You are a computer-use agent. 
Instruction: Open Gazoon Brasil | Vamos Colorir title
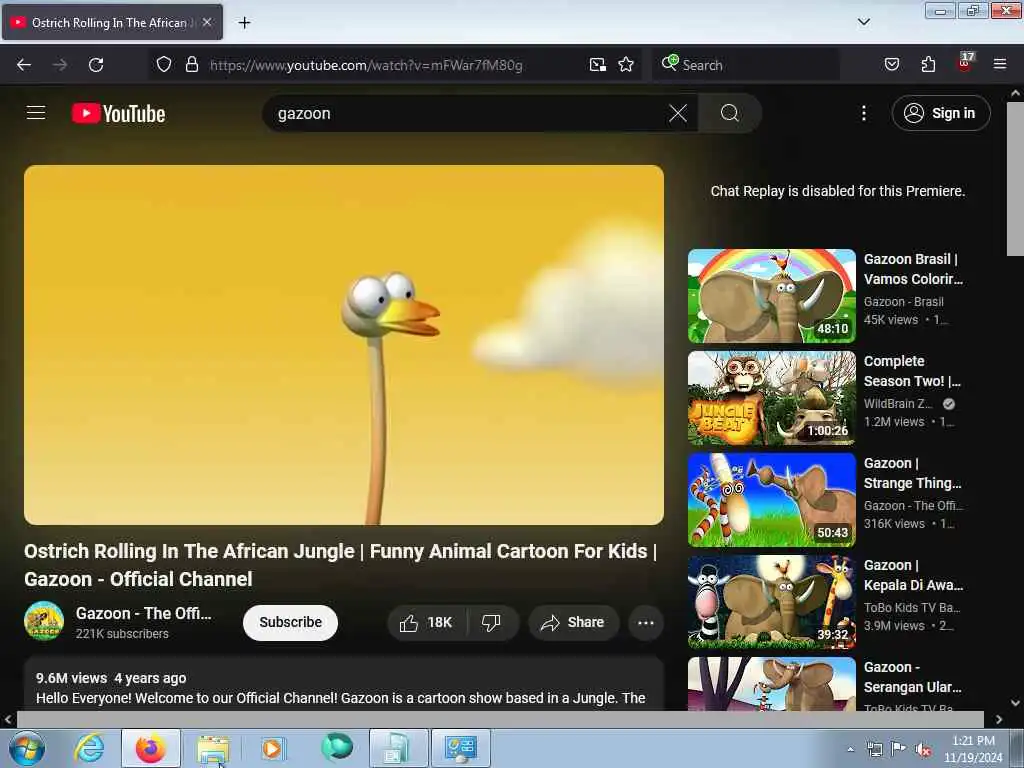click(913, 269)
